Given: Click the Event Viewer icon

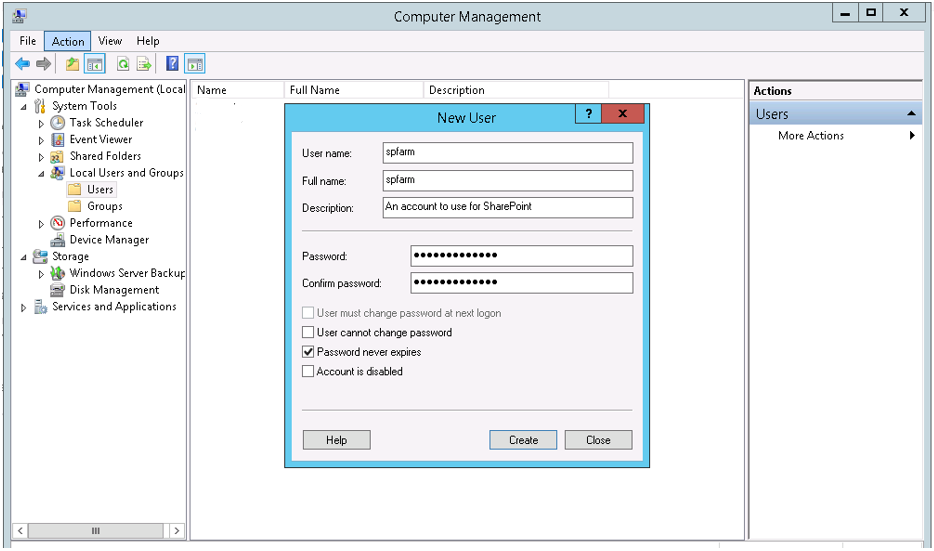Looking at the screenshot, I should 58,139.
